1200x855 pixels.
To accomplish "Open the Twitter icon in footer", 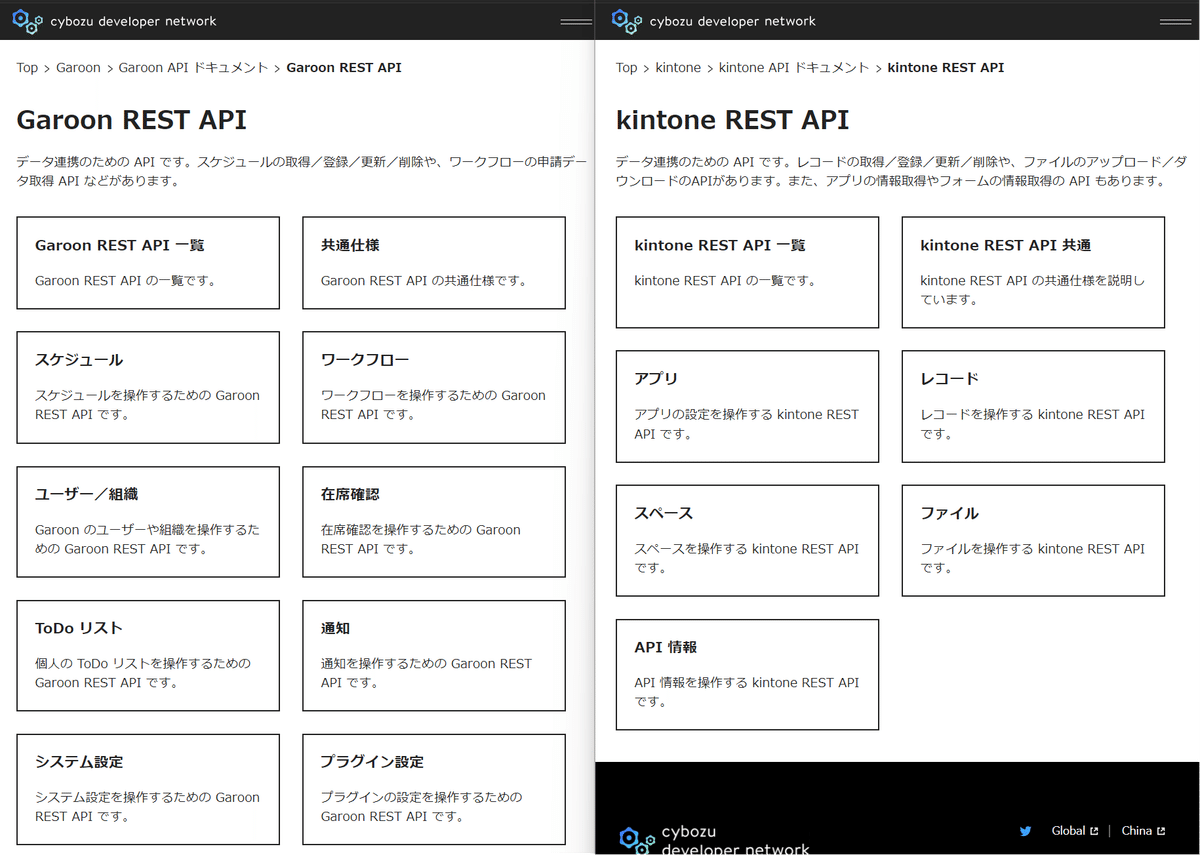I will pyautogui.click(x=1025, y=831).
